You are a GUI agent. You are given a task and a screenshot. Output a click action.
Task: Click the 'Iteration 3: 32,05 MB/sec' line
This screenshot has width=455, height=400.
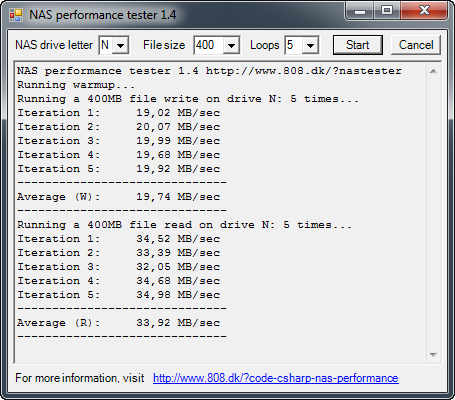pyautogui.click(x=119, y=267)
